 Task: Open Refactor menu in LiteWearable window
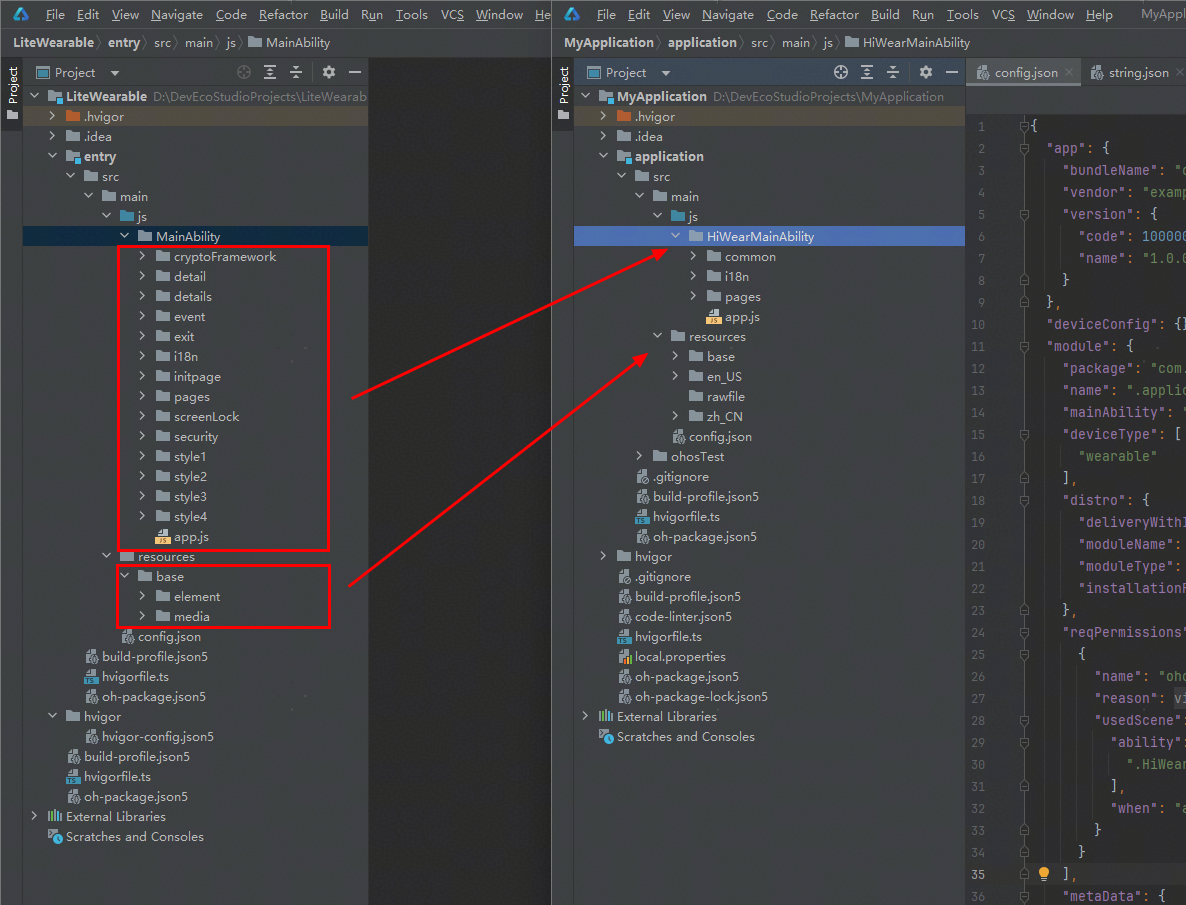click(x=283, y=14)
